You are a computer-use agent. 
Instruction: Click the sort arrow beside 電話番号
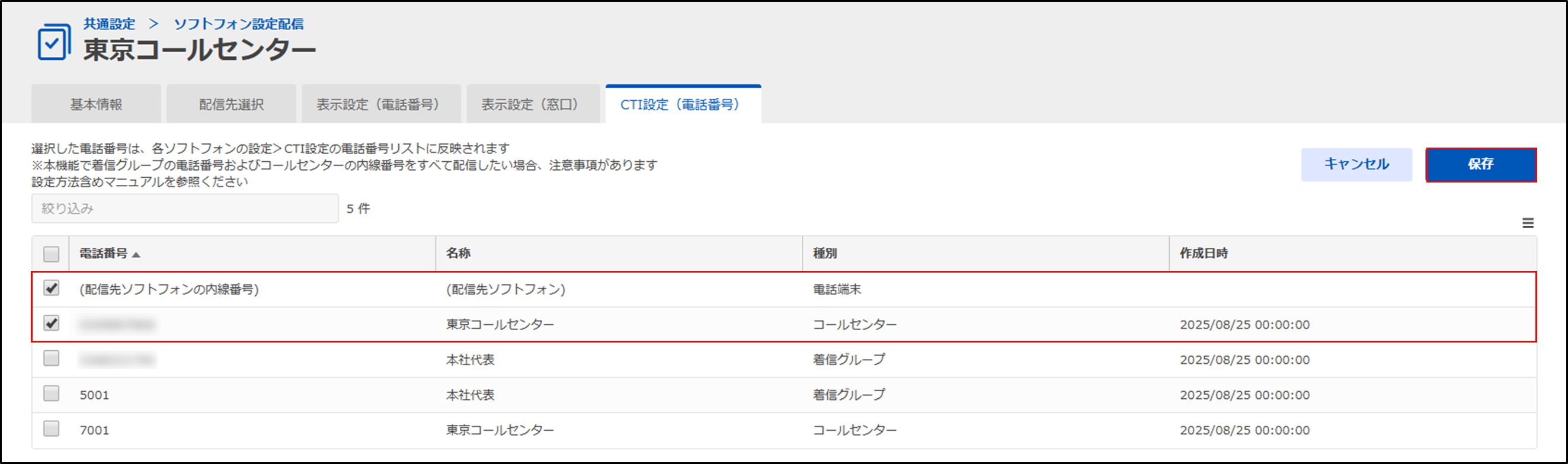pyautogui.click(x=136, y=255)
